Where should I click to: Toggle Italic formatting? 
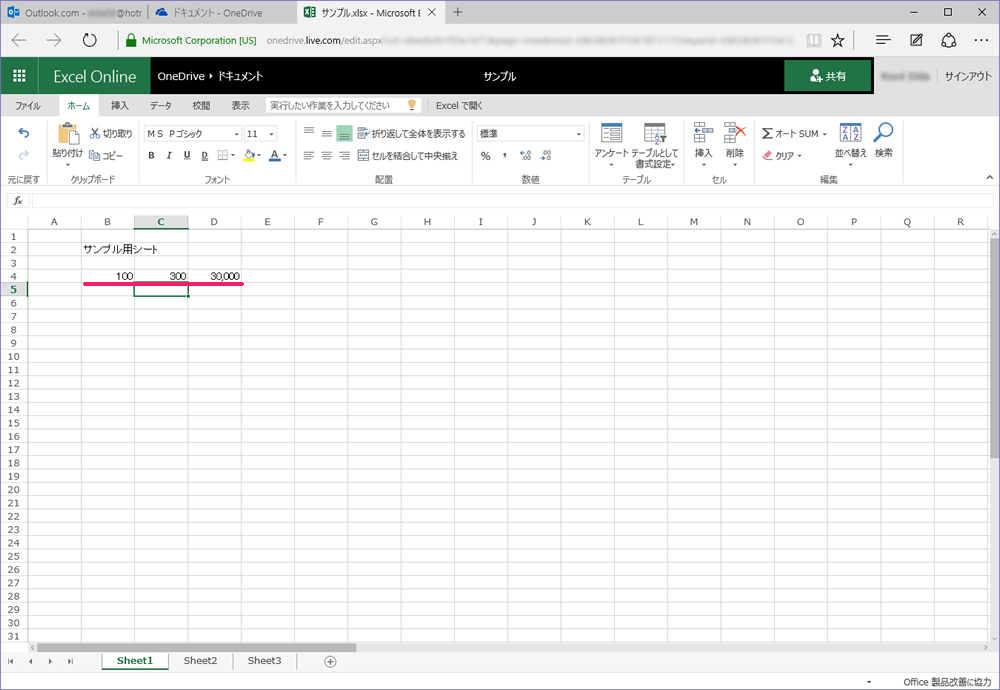(x=169, y=155)
